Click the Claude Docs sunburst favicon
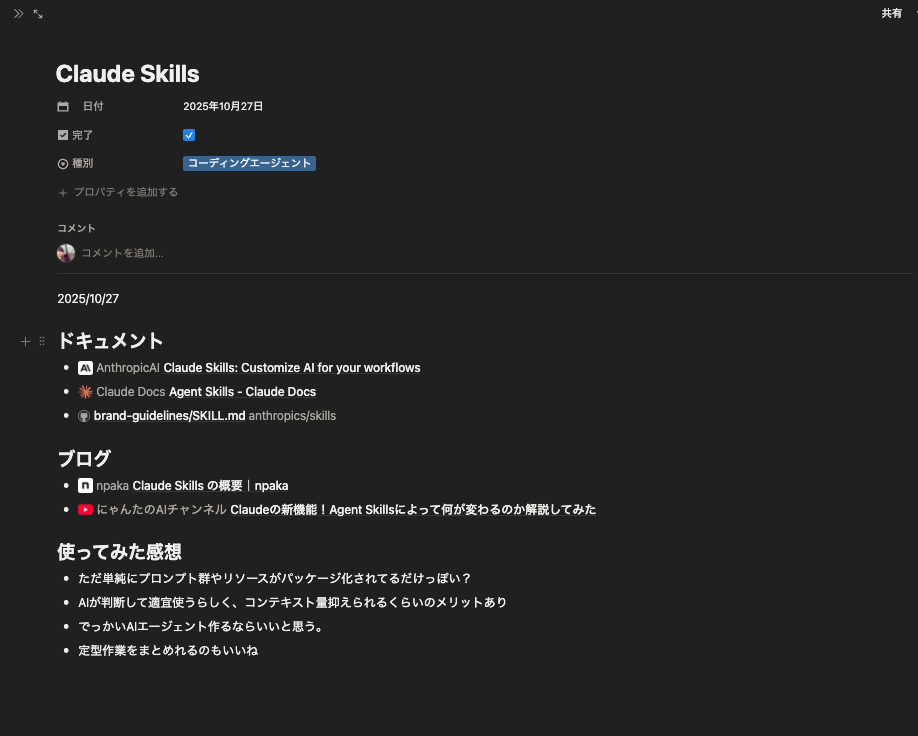Image resolution: width=918 pixels, height=736 pixels. click(85, 391)
